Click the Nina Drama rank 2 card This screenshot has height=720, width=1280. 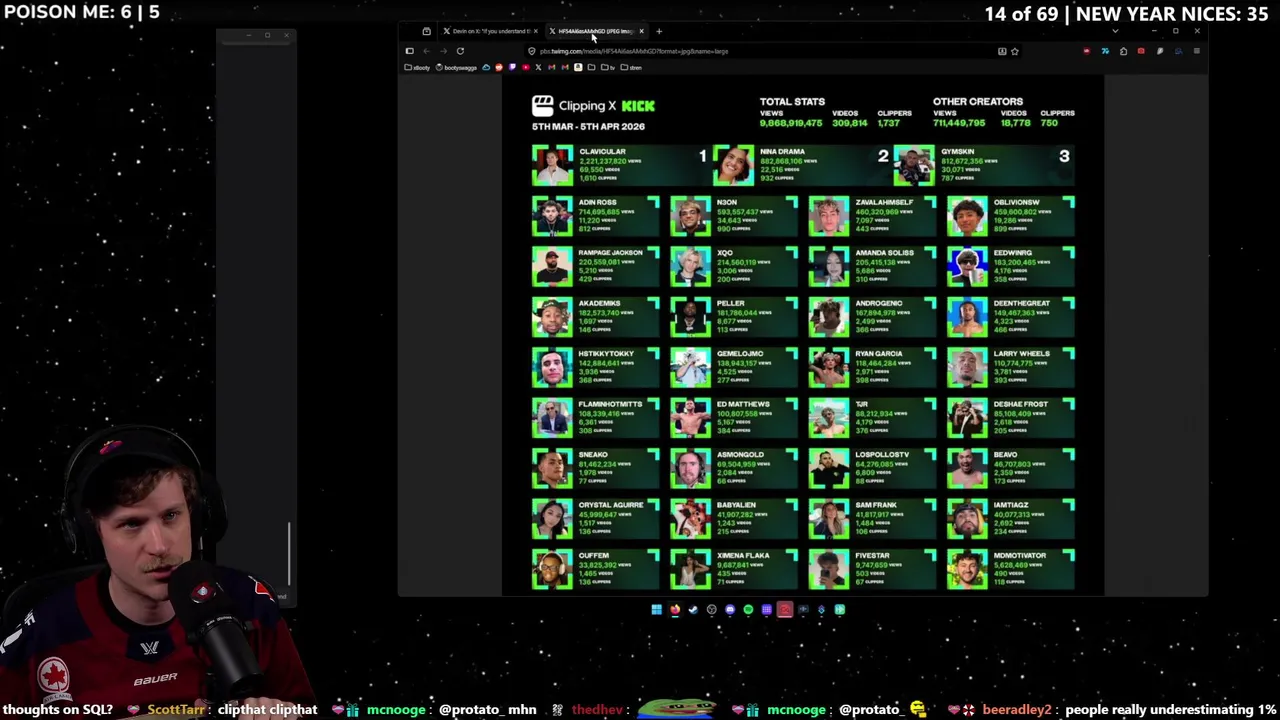(x=802, y=164)
